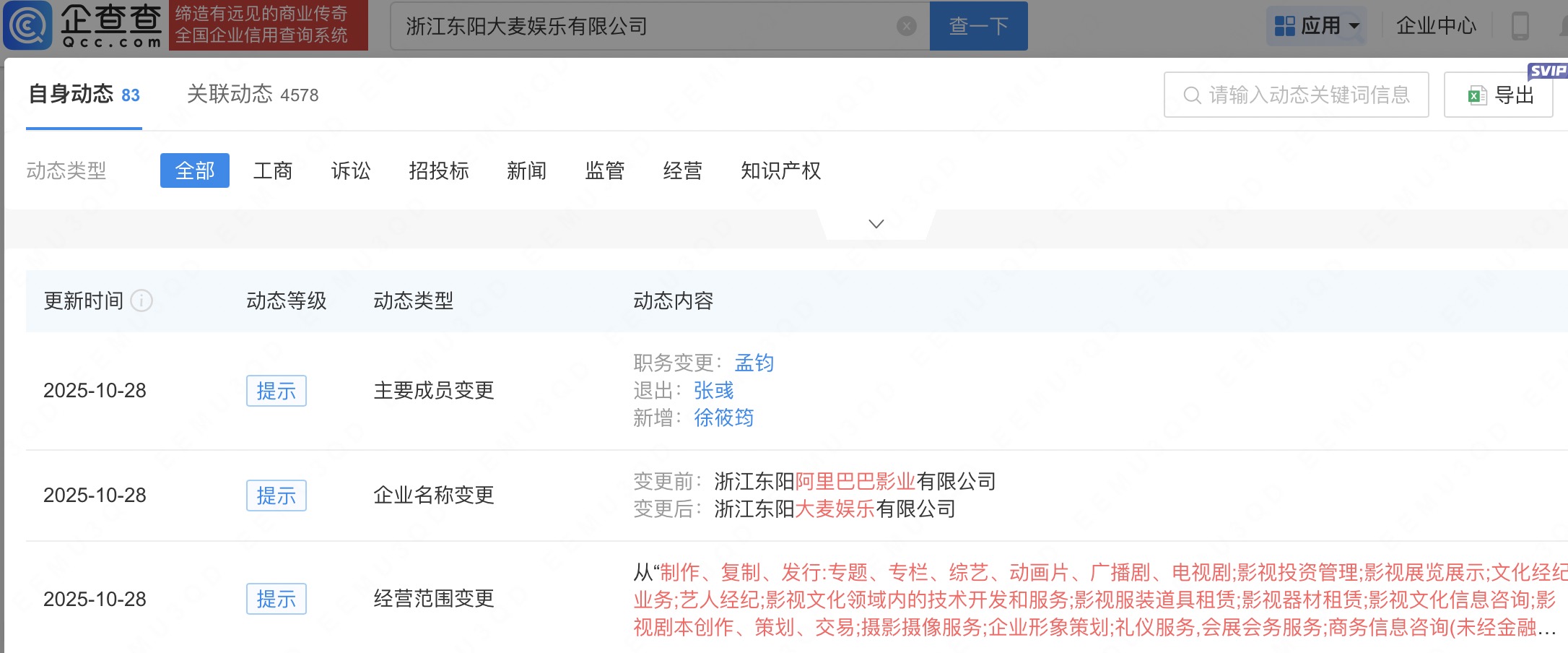The image size is (1568, 653).
Task: Switch to 关联动态 tab
Action: [x=252, y=95]
